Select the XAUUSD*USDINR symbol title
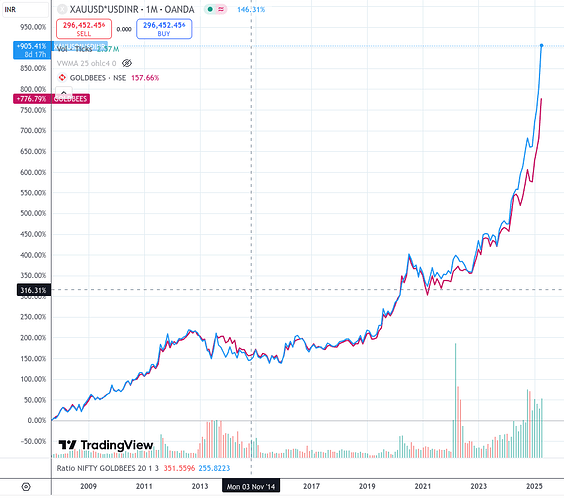 click(132, 9)
